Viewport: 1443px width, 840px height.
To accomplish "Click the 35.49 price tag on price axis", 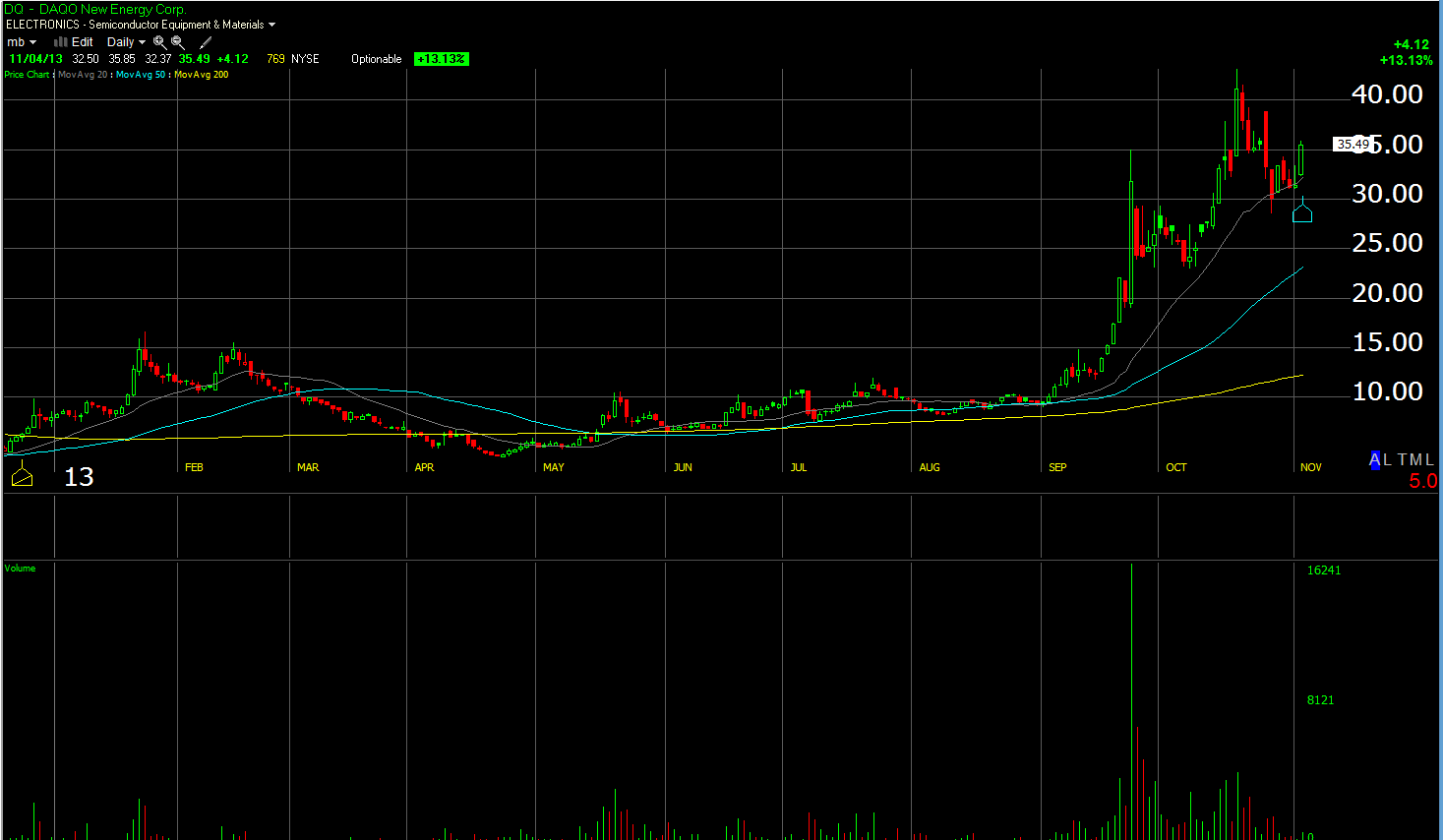I will (1353, 144).
